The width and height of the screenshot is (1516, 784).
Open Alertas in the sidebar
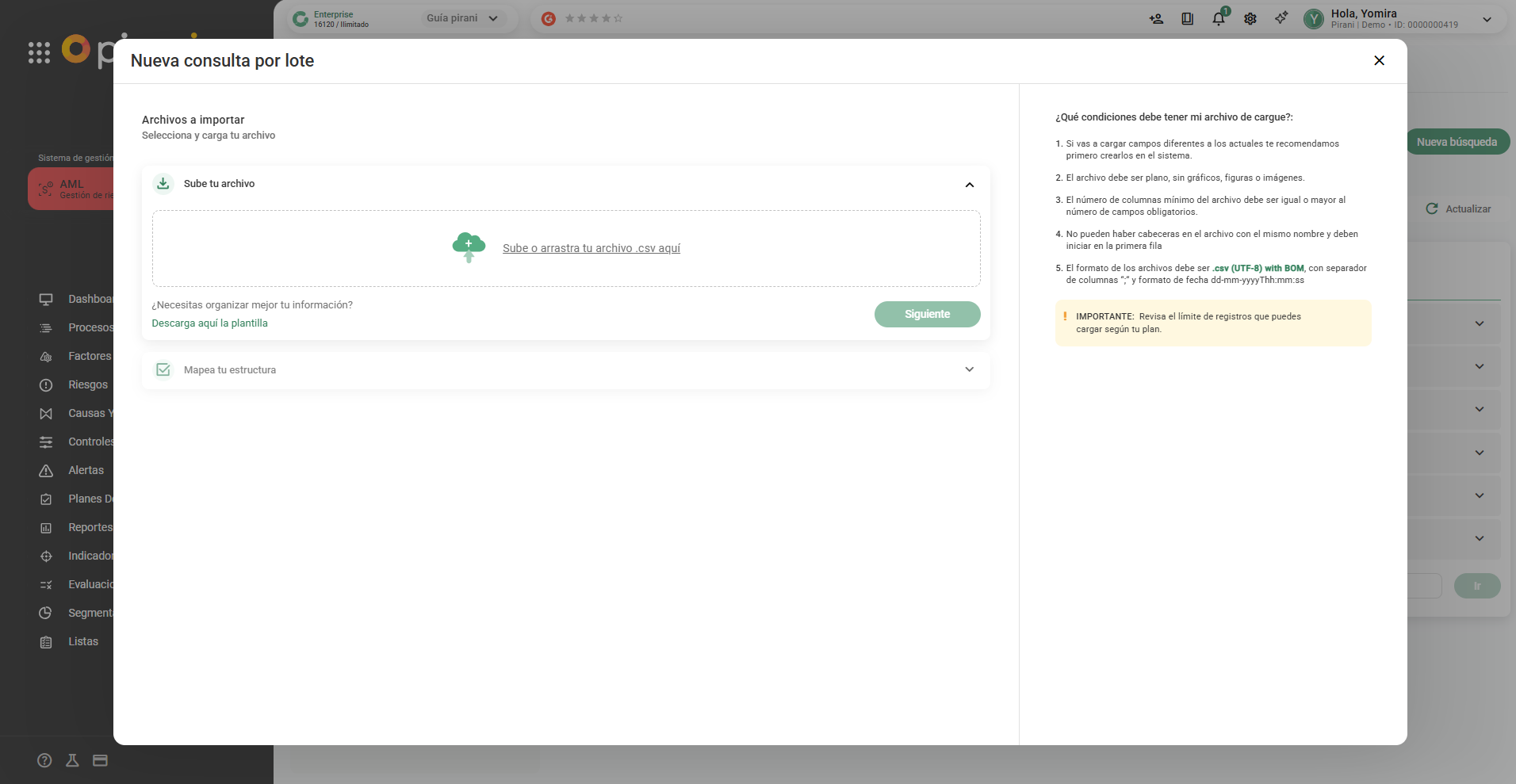(x=86, y=470)
